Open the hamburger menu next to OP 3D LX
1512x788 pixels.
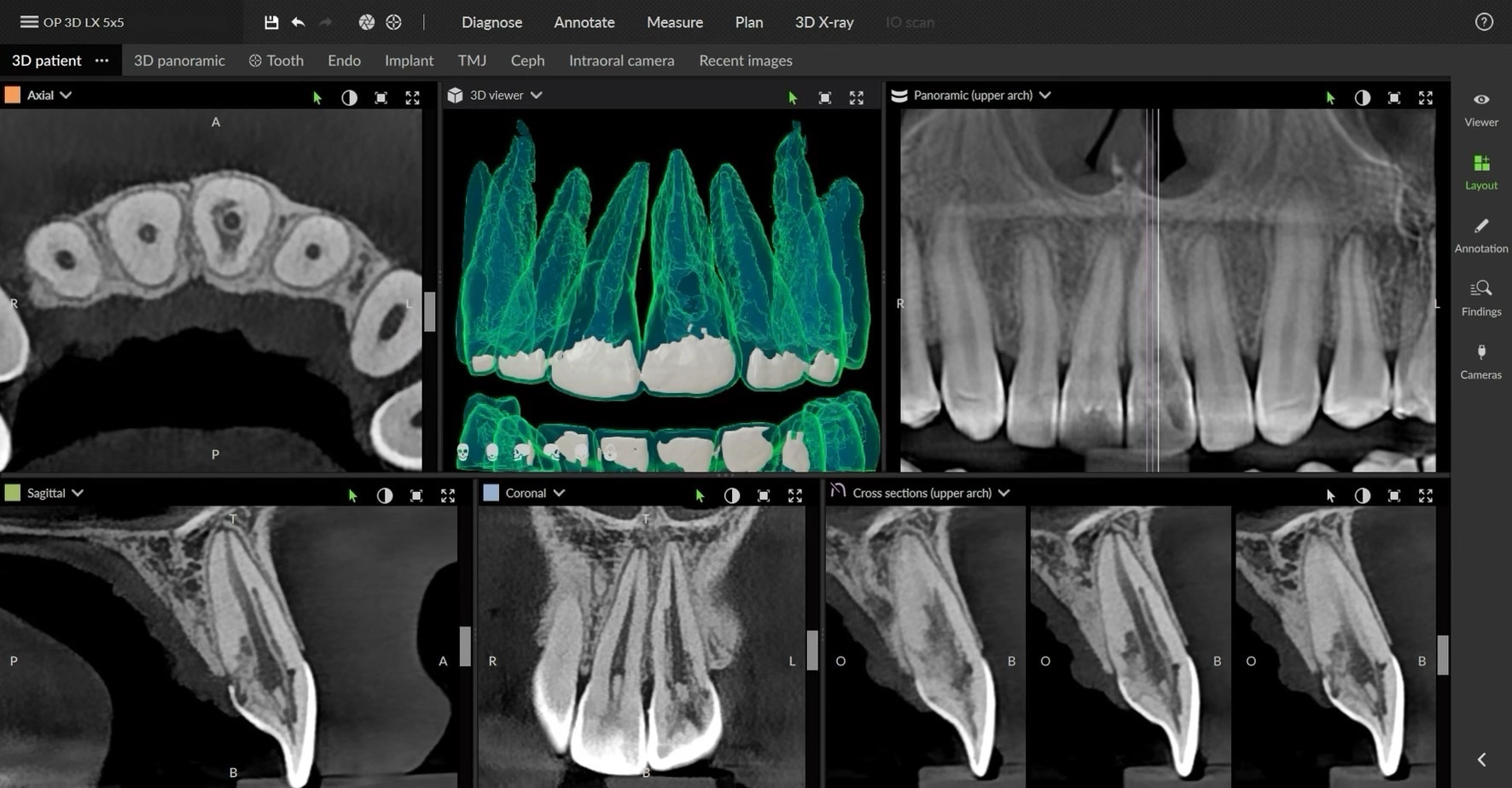coord(29,22)
